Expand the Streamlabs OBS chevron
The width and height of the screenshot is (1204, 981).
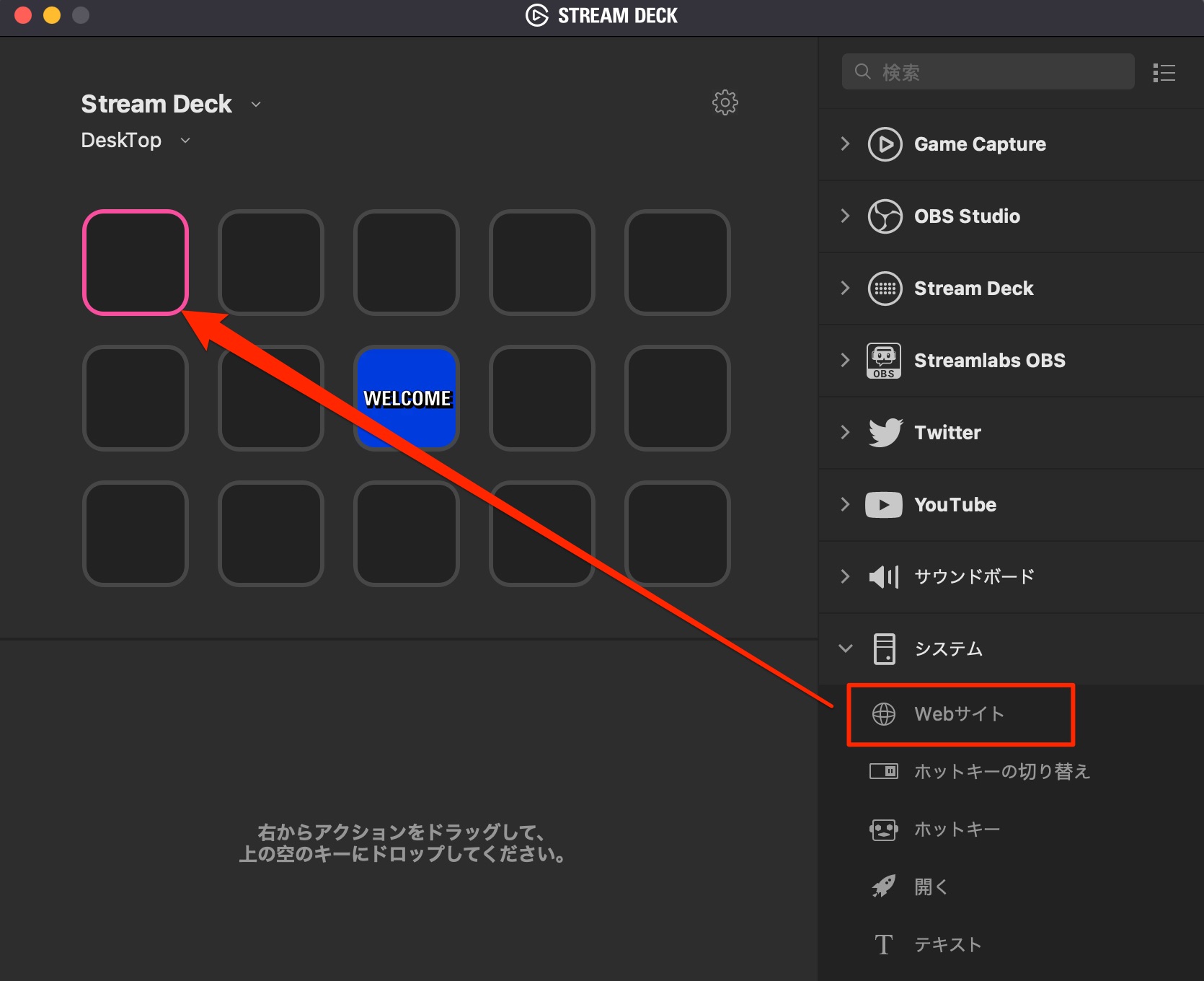tap(845, 361)
